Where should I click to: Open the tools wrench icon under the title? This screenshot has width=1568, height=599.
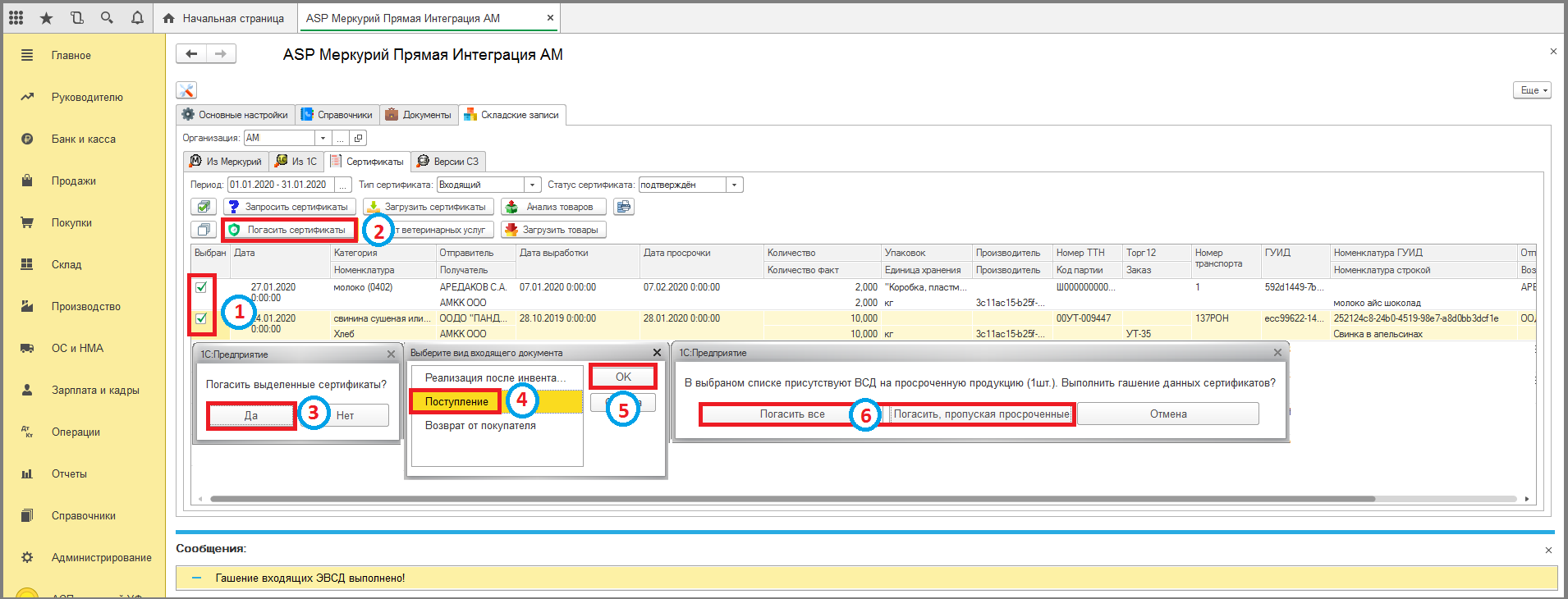tap(186, 90)
